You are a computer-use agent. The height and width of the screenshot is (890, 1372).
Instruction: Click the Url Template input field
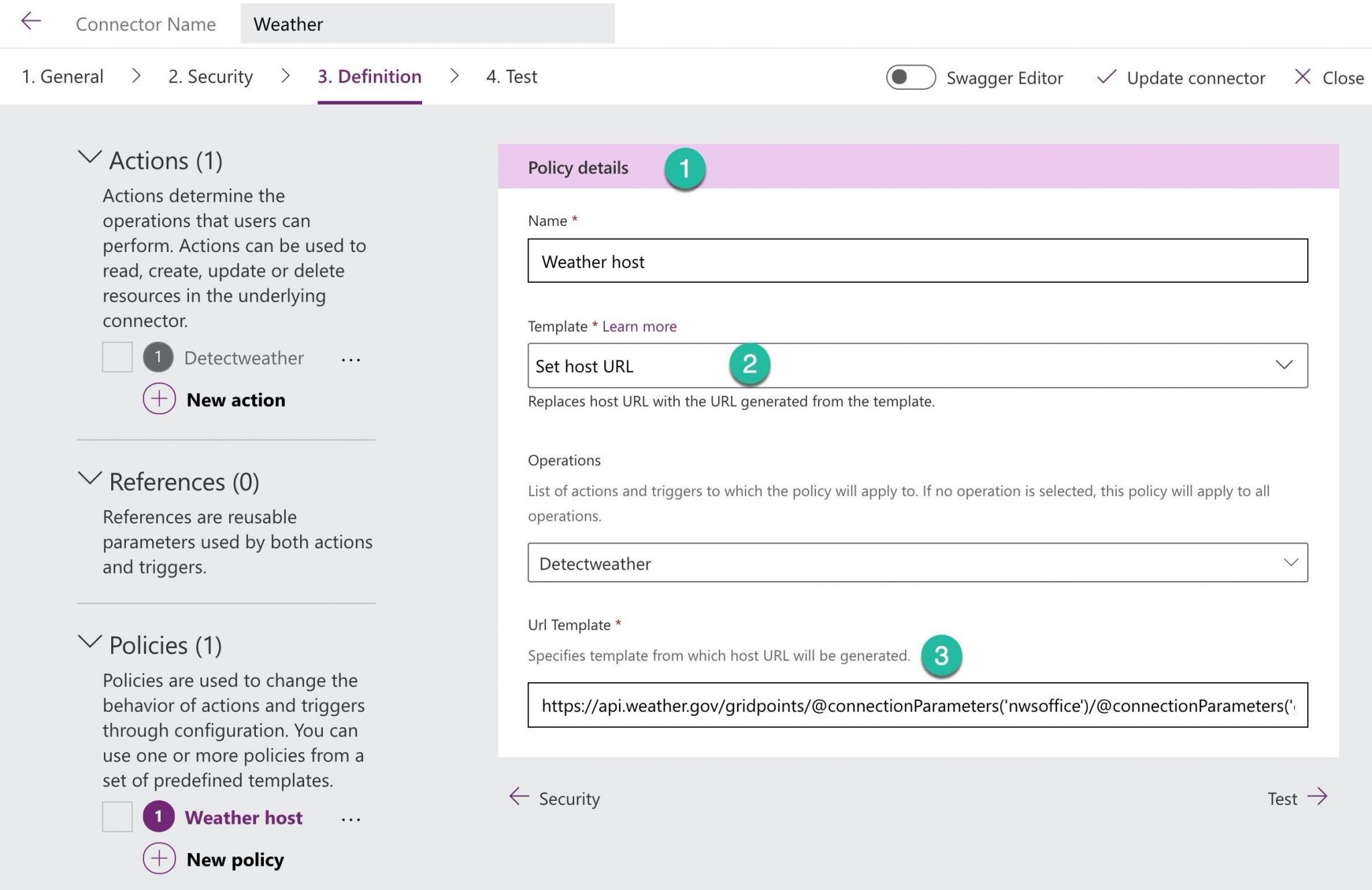(x=916, y=705)
